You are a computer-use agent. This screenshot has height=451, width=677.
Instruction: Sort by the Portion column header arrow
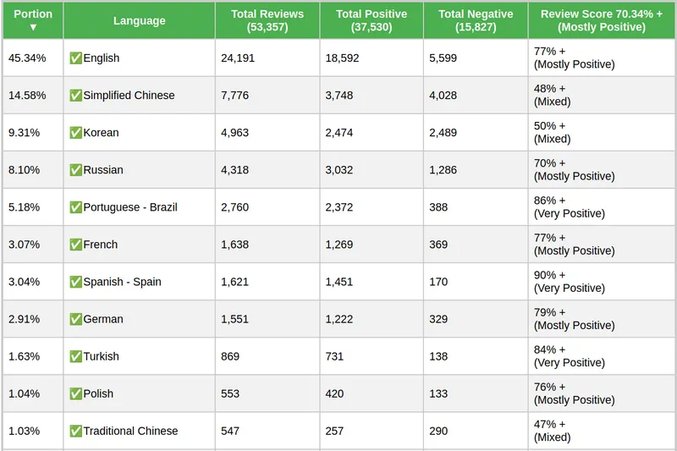32,27
